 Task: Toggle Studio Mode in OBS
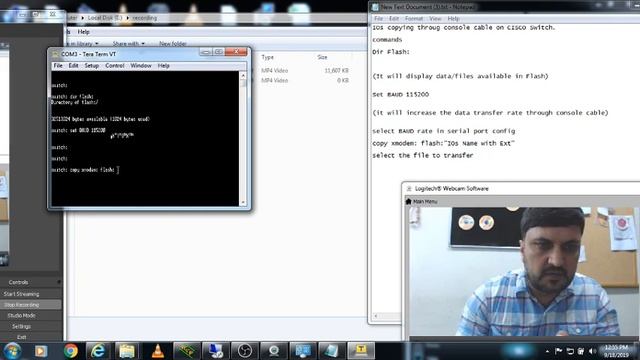(x=21, y=316)
